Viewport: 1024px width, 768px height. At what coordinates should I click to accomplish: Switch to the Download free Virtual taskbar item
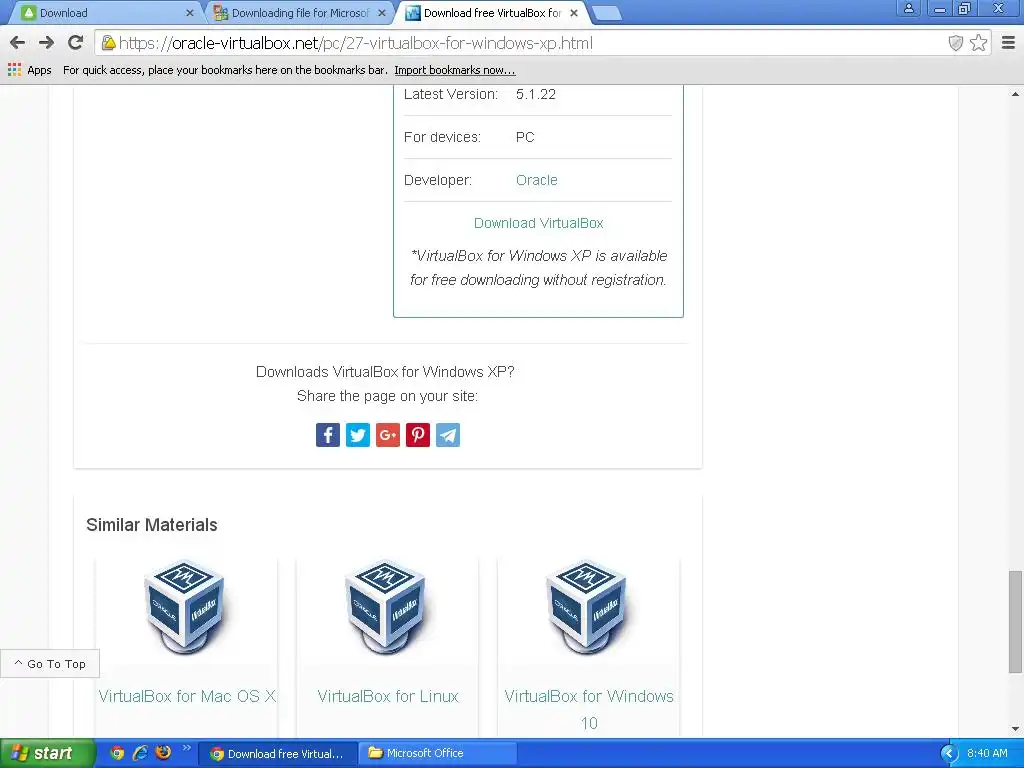coord(278,754)
